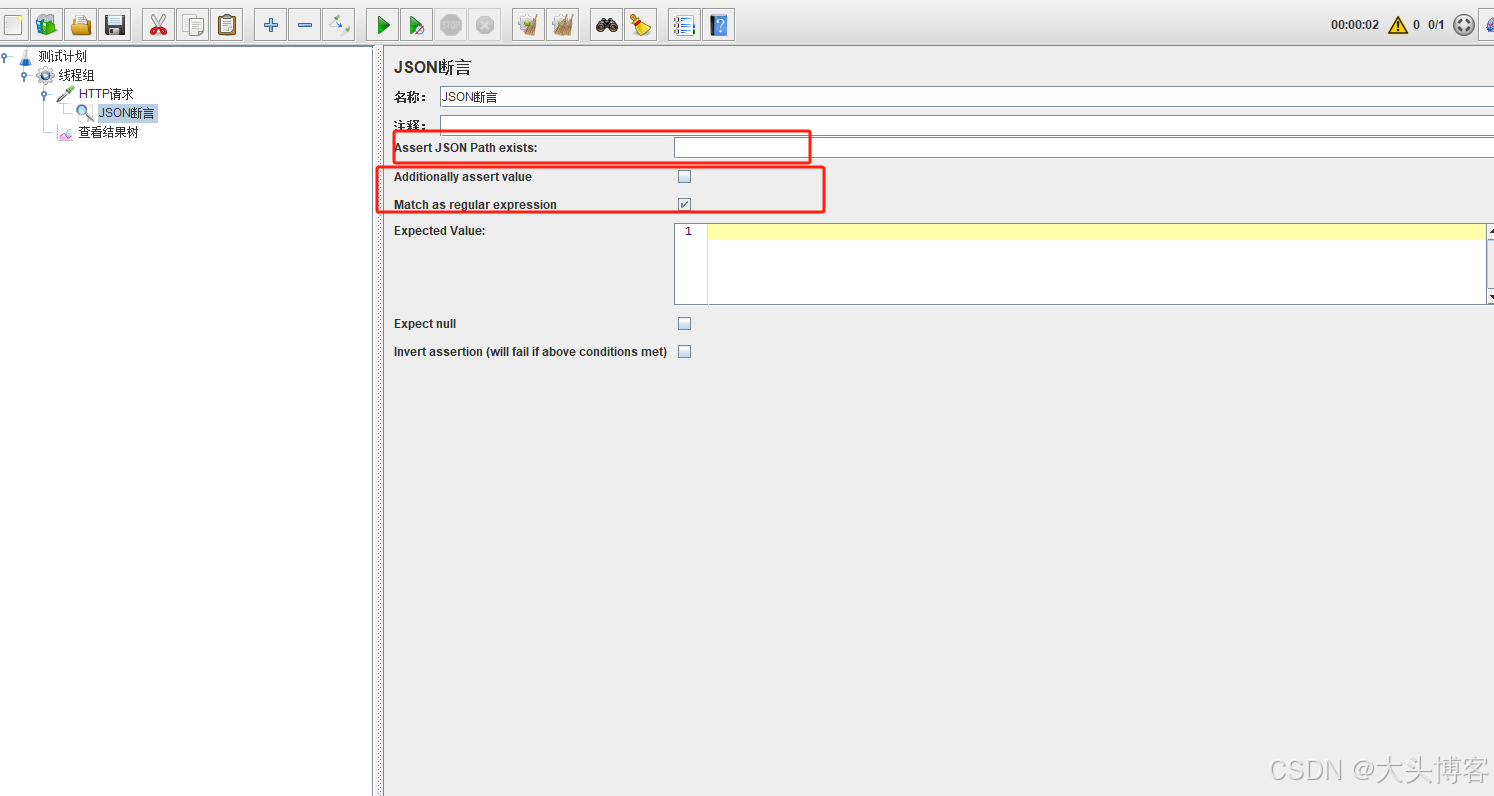Select JSON断言 node in the tree
Image resolution: width=1494 pixels, height=796 pixels.
pyautogui.click(x=127, y=113)
